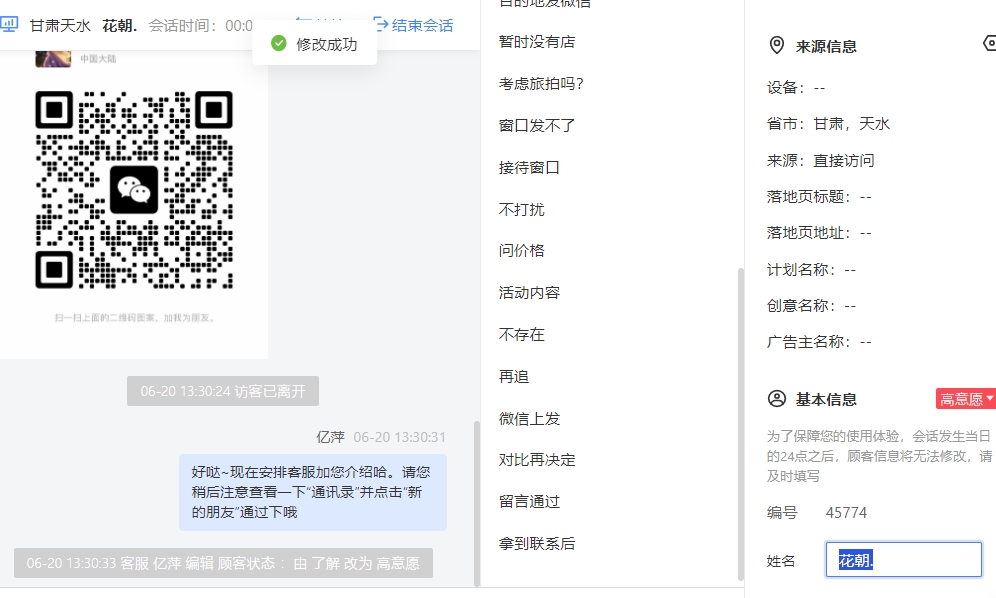The image size is (996, 598).
Task: Open the visitor avatar above the QR code
Action: coord(53,58)
